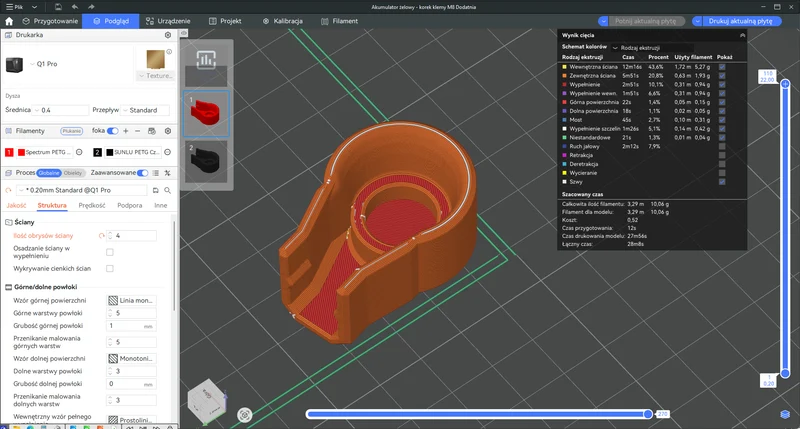
Task: Toggle Zaawansowane advanced mode switch
Action: click(143, 173)
